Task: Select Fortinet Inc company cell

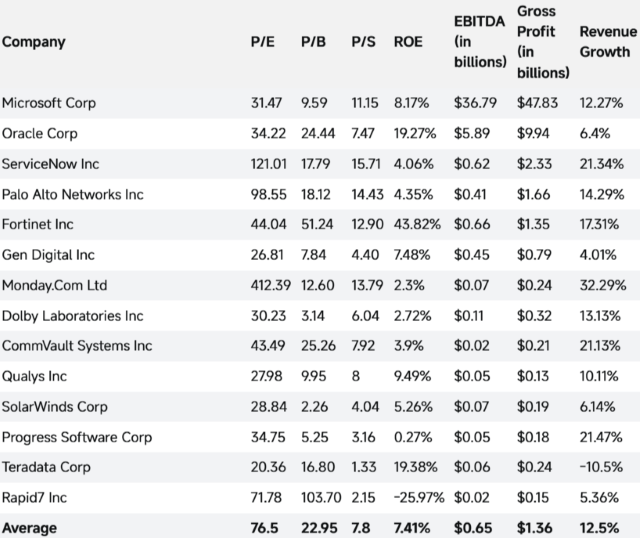Action: coord(38,224)
